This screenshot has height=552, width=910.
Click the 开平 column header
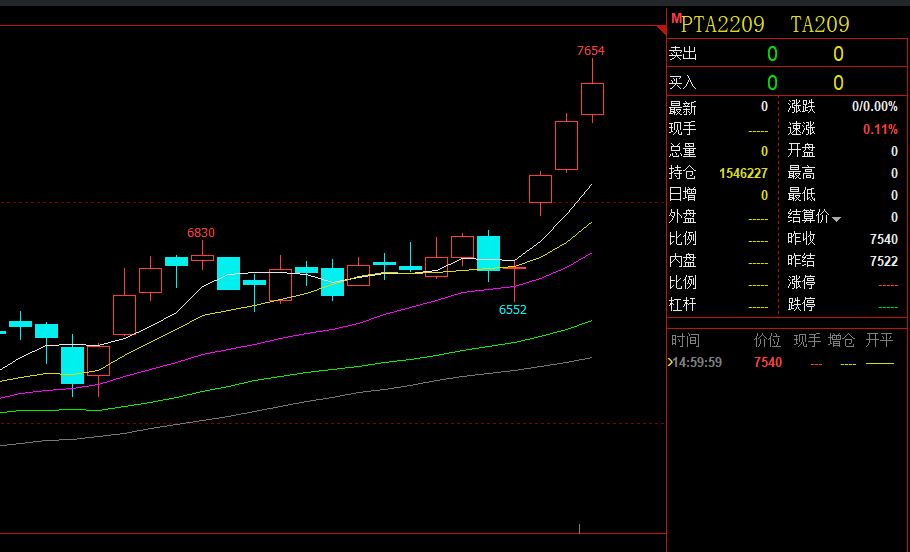[x=880, y=341]
